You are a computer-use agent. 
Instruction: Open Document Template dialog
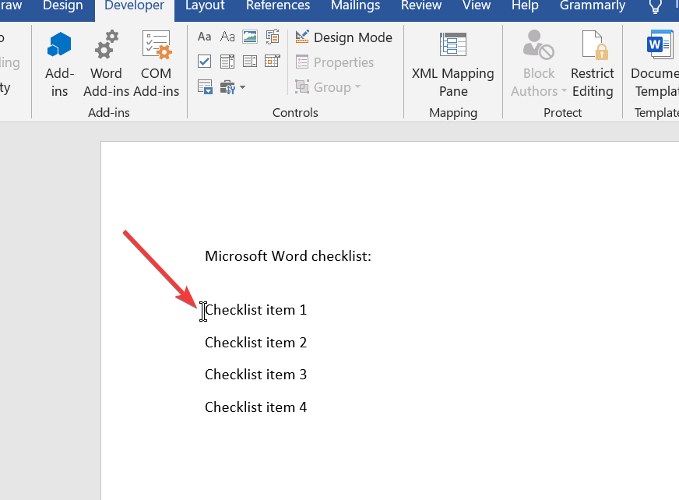pos(654,64)
